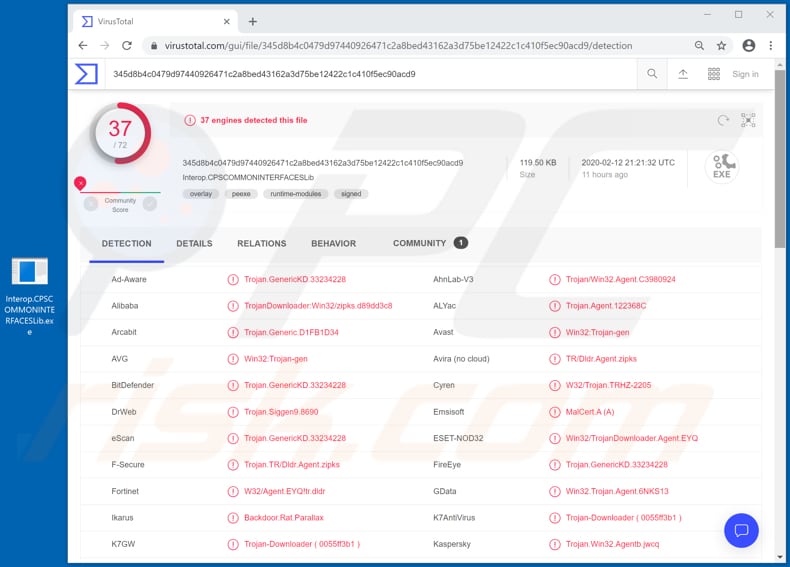790x567 pixels.
Task: Switch to the BEHAVIOR tab
Action: pyautogui.click(x=334, y=243)
